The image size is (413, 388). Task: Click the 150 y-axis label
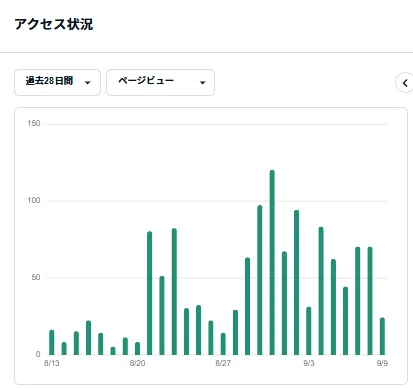(x=34, y=124)
